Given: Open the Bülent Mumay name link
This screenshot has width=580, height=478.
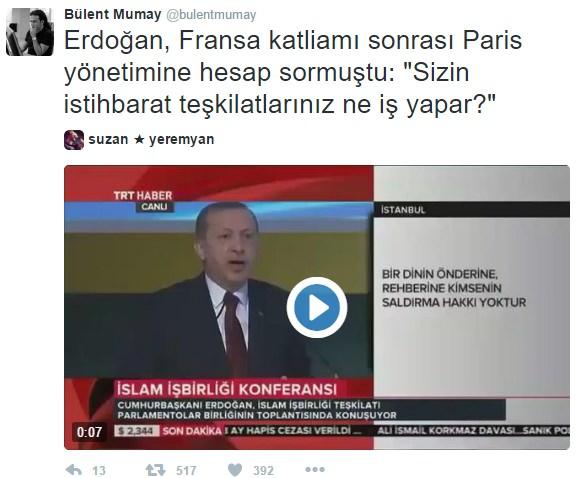Looking at the screenshot, I should coord(113,14).
